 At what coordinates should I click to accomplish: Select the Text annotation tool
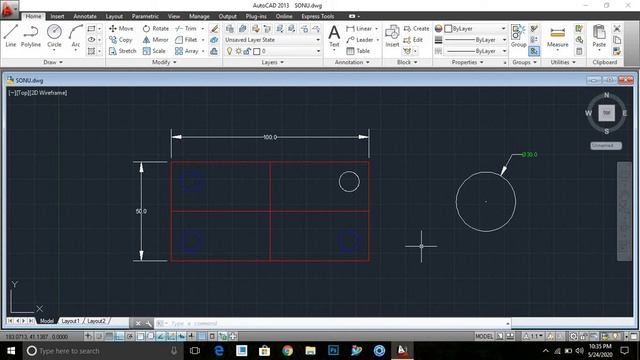click(x=334, y=36)
